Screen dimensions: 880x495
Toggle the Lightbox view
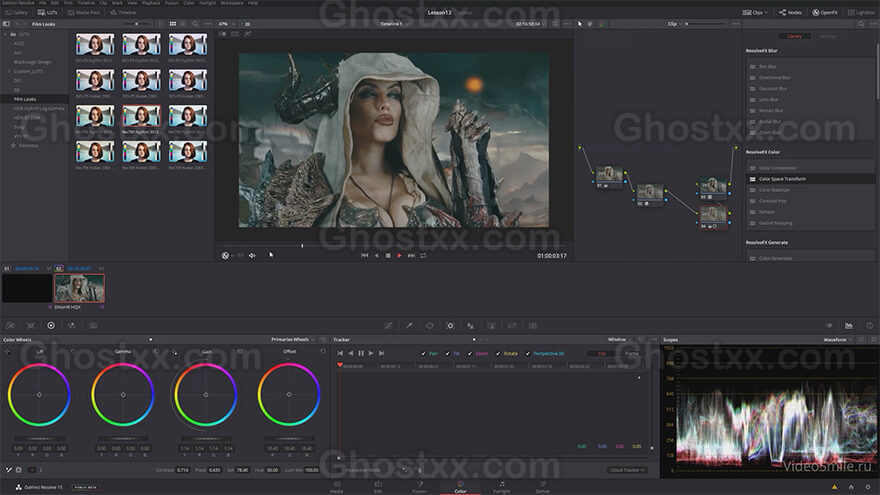(861, 12)
